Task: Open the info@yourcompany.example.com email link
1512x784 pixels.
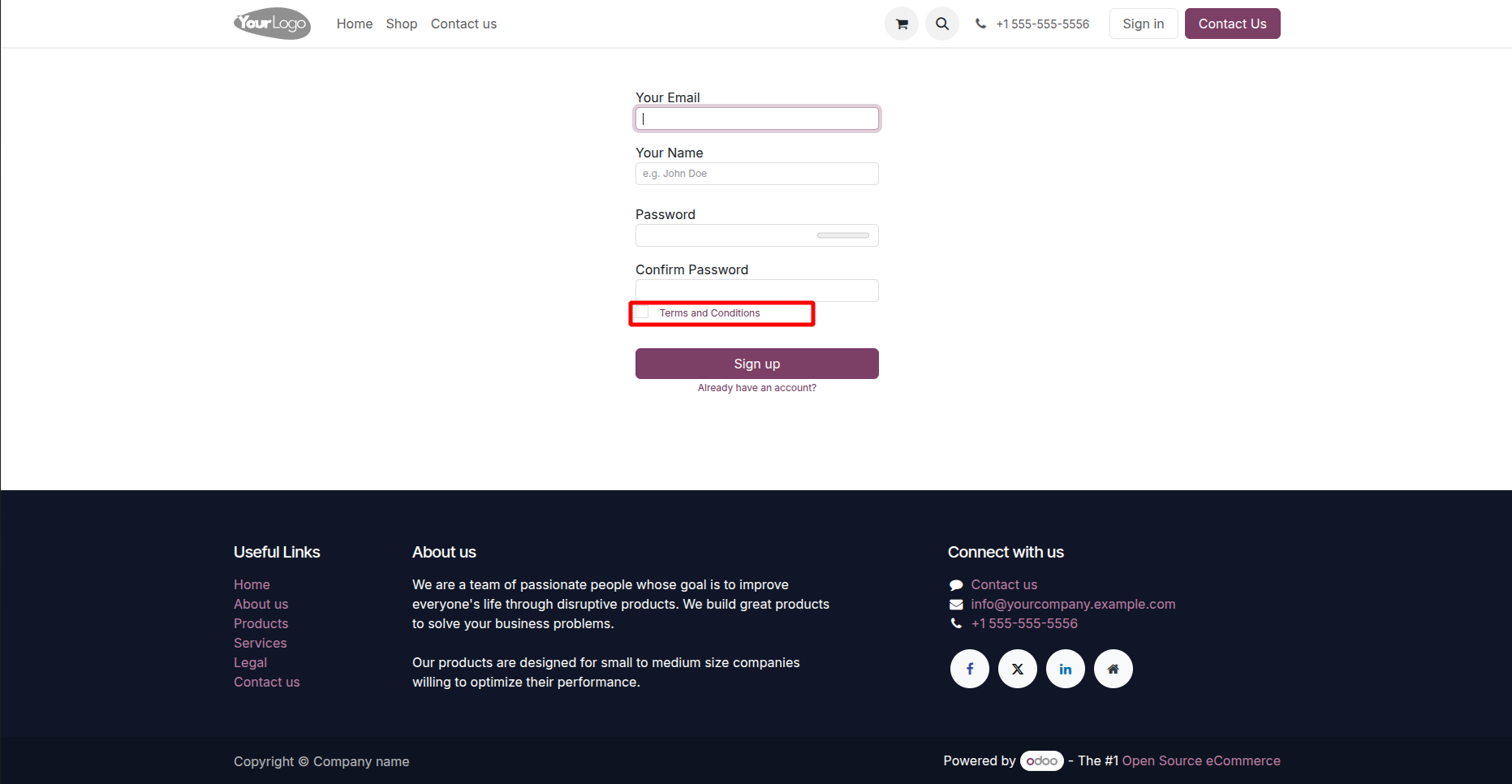Action: point(1073,604)
